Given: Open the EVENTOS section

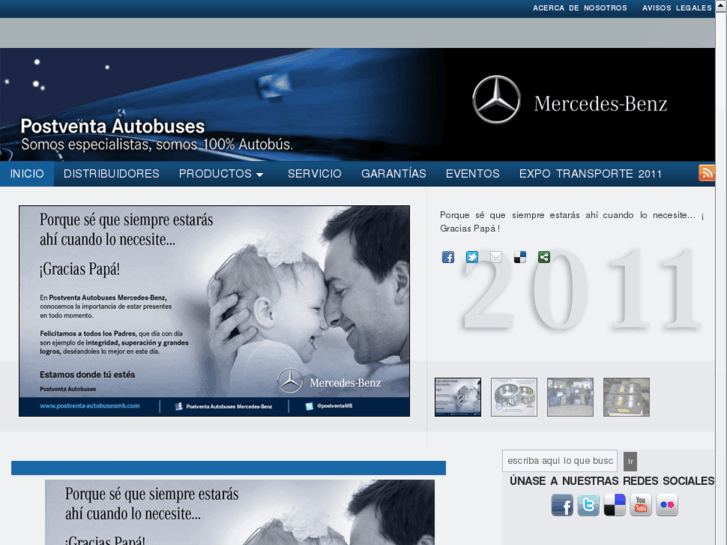Looking at the screenshot, I should tap(472, 174).
